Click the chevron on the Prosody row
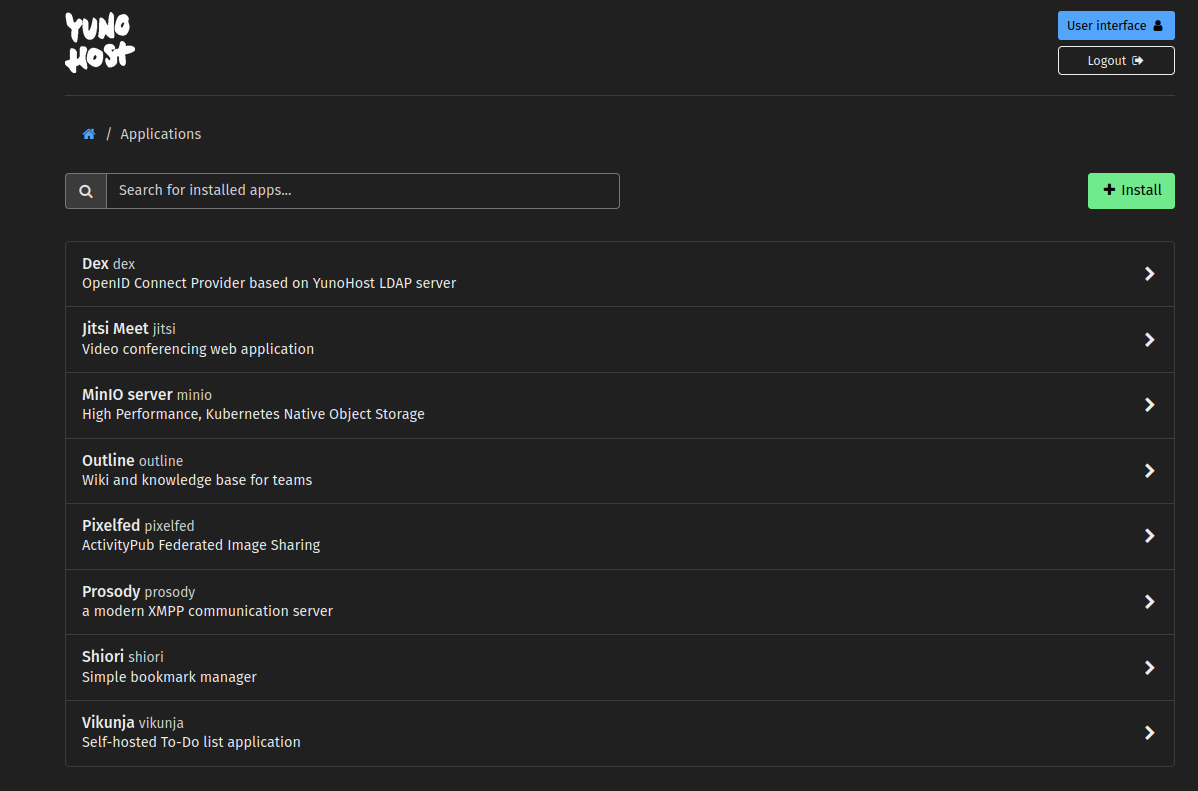 coord(1149,601)
